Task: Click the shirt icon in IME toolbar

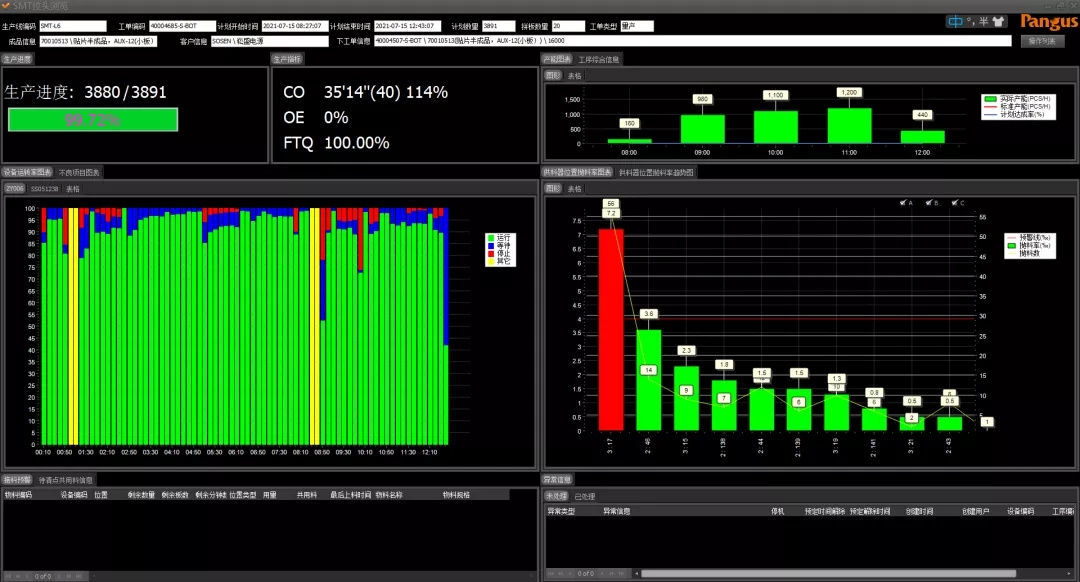Action: tap(1002, 21)
